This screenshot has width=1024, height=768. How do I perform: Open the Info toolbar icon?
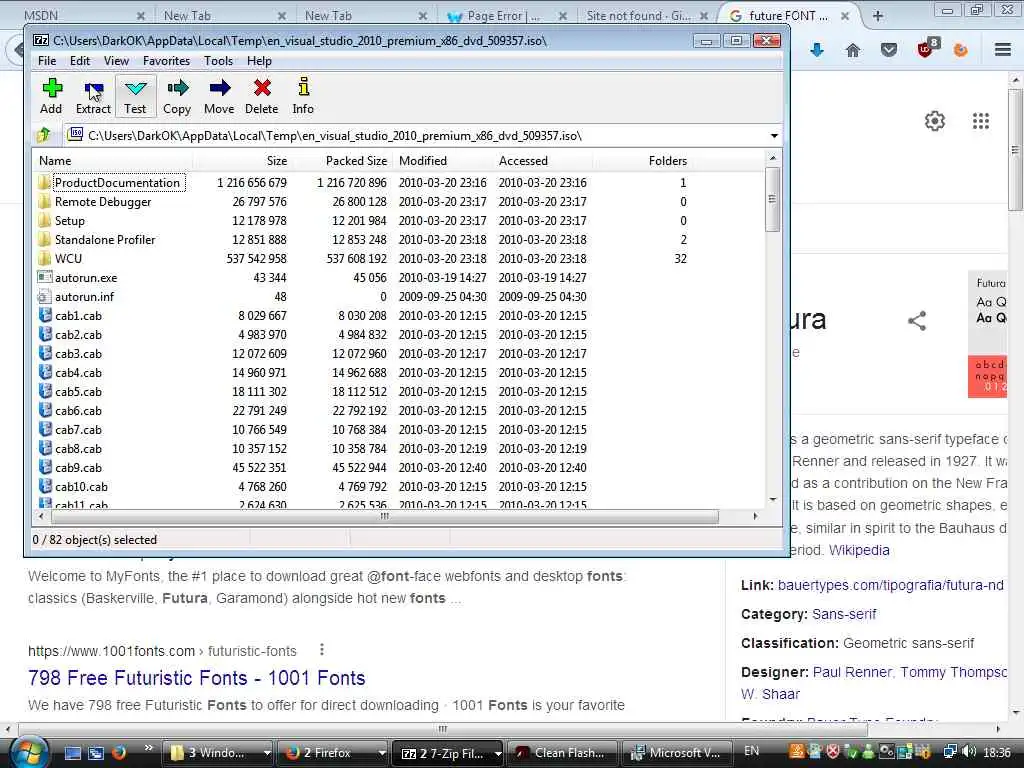pyautogui.click(x=303, y=88)
